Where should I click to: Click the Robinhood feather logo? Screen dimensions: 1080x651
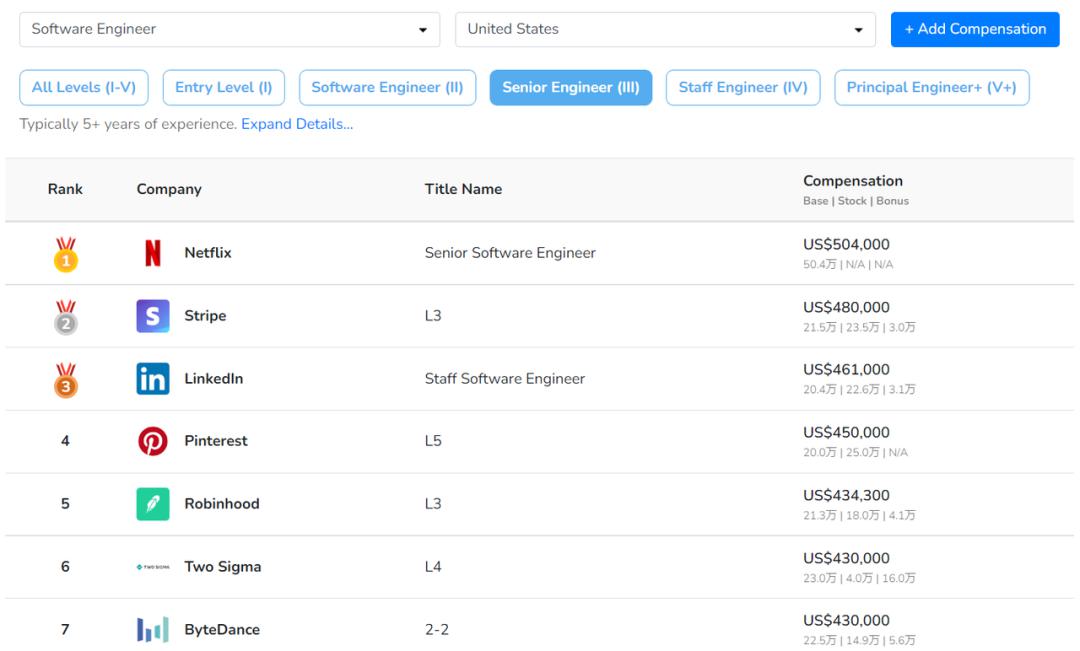153,504
